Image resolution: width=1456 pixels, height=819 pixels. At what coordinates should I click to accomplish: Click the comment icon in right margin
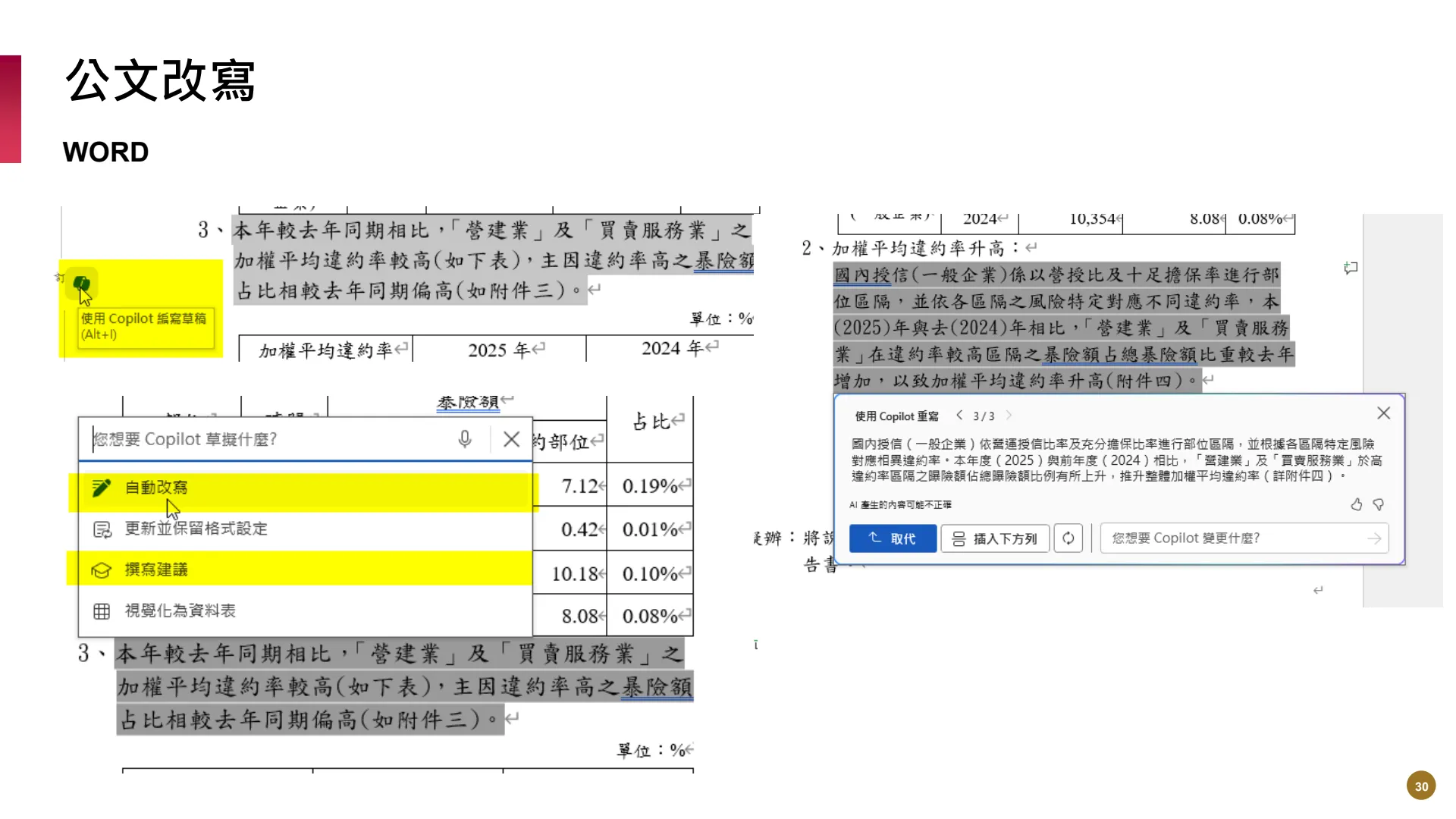tap(1351, 268)
